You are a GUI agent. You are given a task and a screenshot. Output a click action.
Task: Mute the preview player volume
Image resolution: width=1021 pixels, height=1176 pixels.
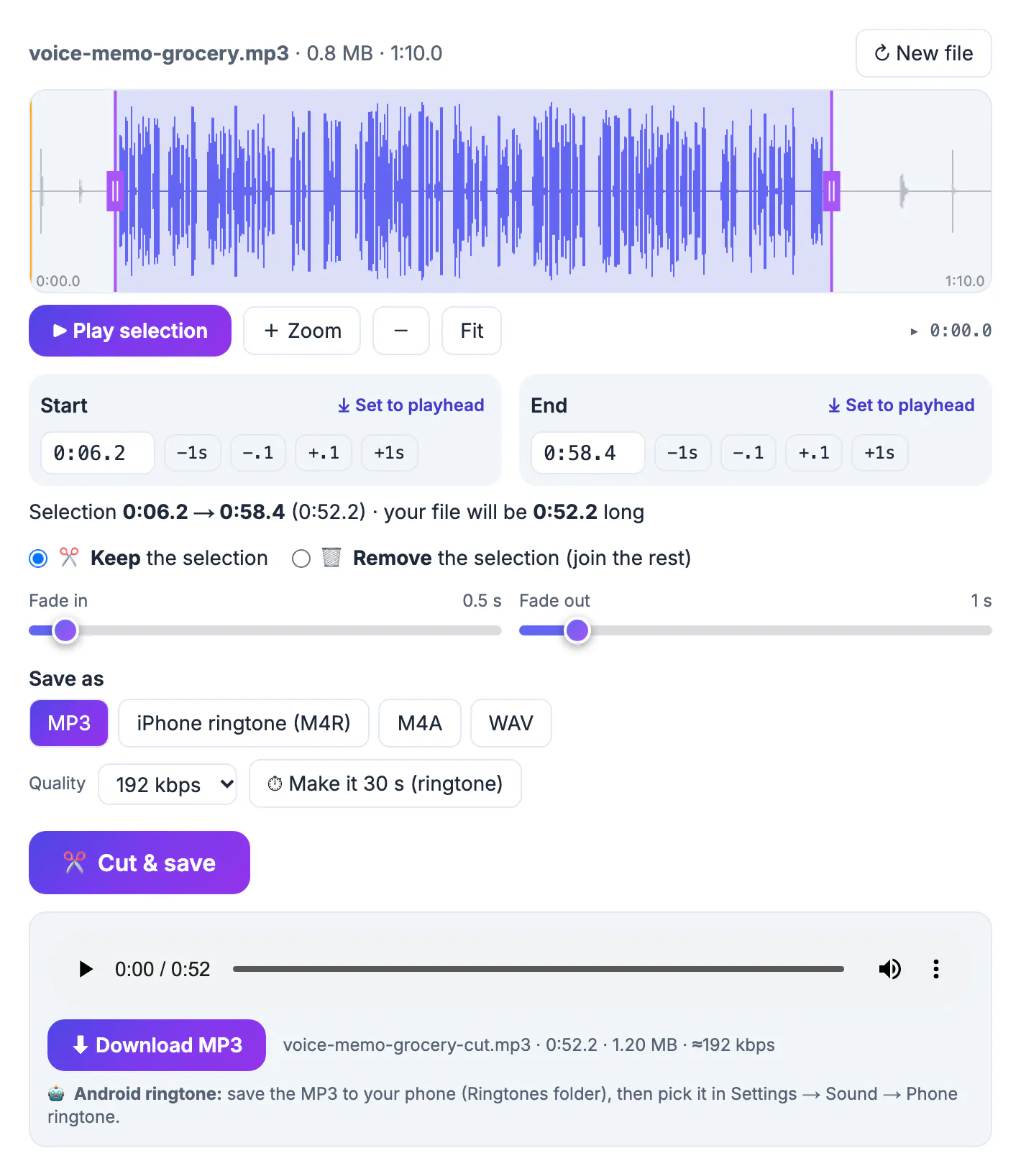(890, 969)
